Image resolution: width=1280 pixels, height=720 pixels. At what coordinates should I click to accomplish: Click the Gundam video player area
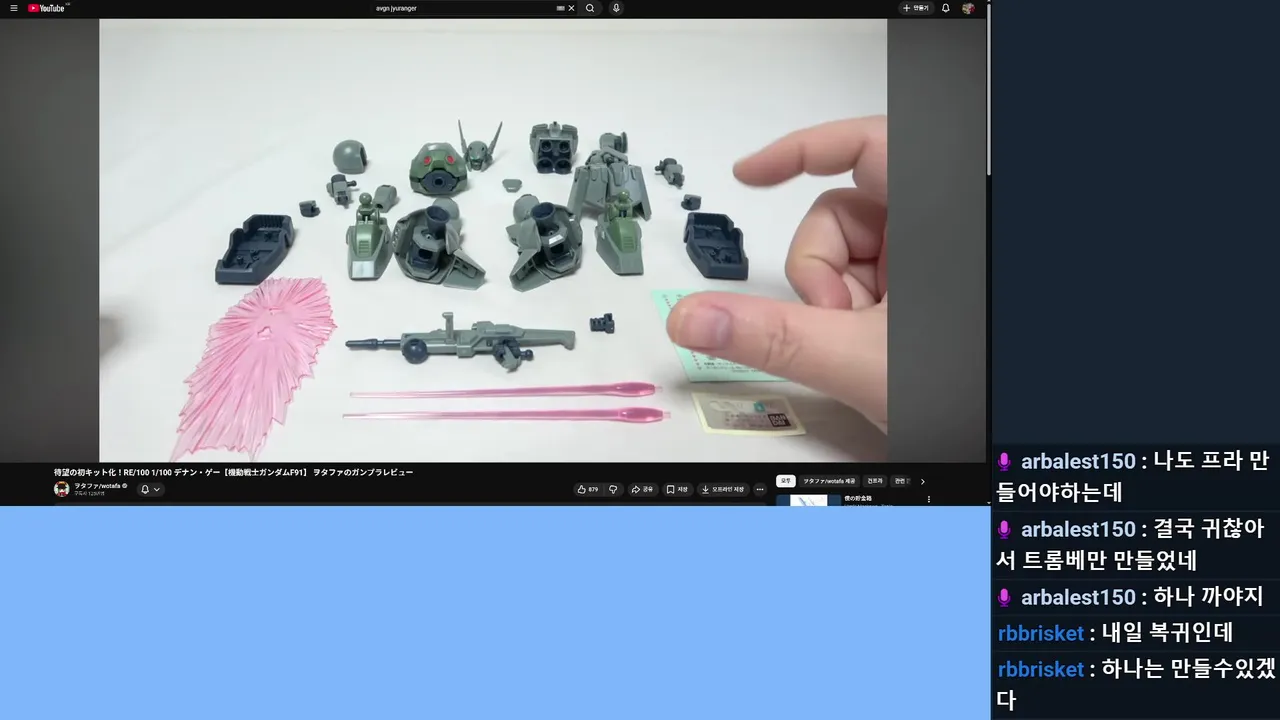point(493,240)
